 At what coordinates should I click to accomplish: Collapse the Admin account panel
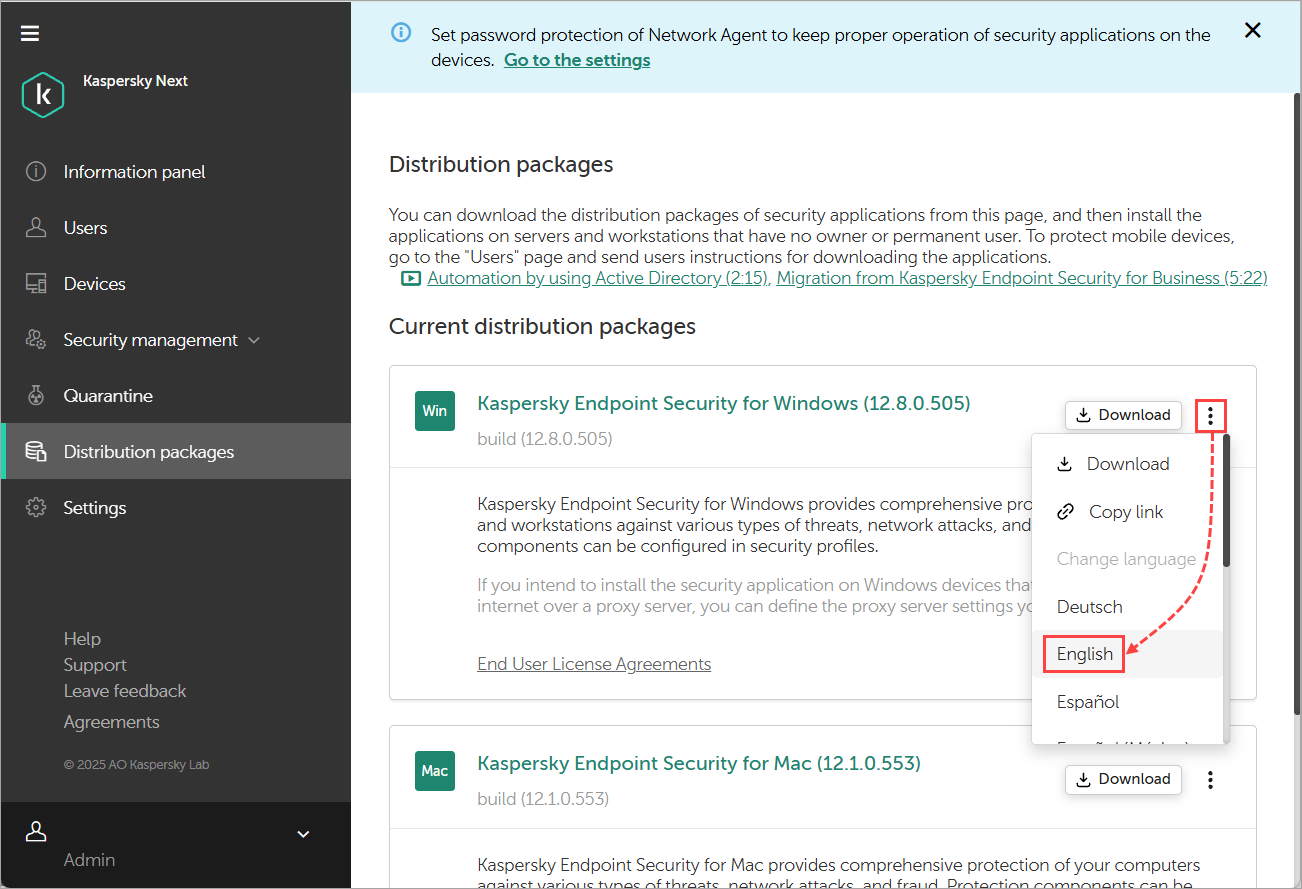coord(303,833)
